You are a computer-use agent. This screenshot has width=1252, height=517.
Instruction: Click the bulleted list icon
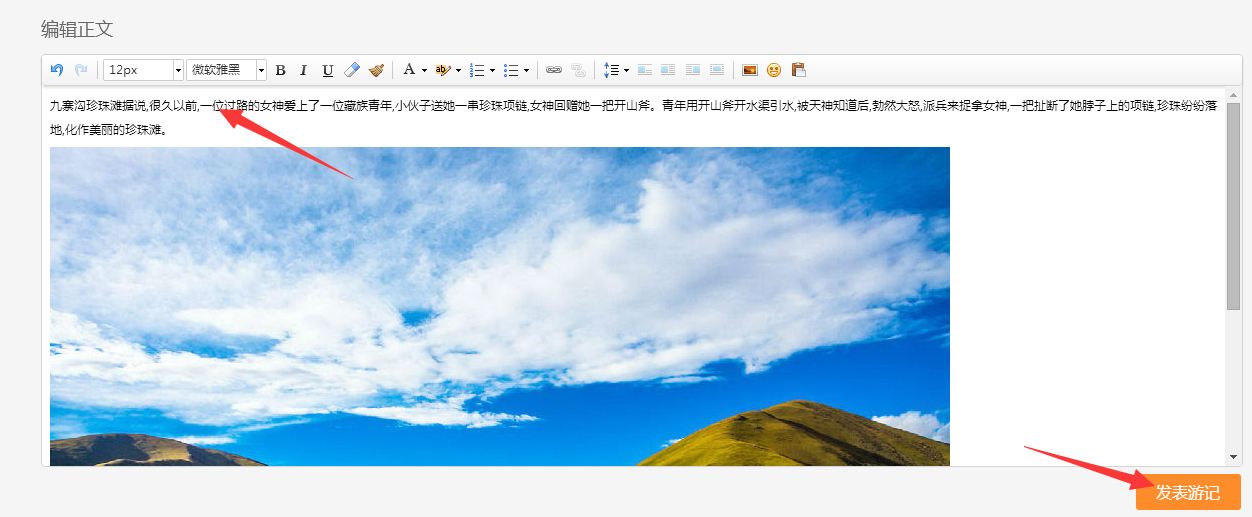[511, 70]
